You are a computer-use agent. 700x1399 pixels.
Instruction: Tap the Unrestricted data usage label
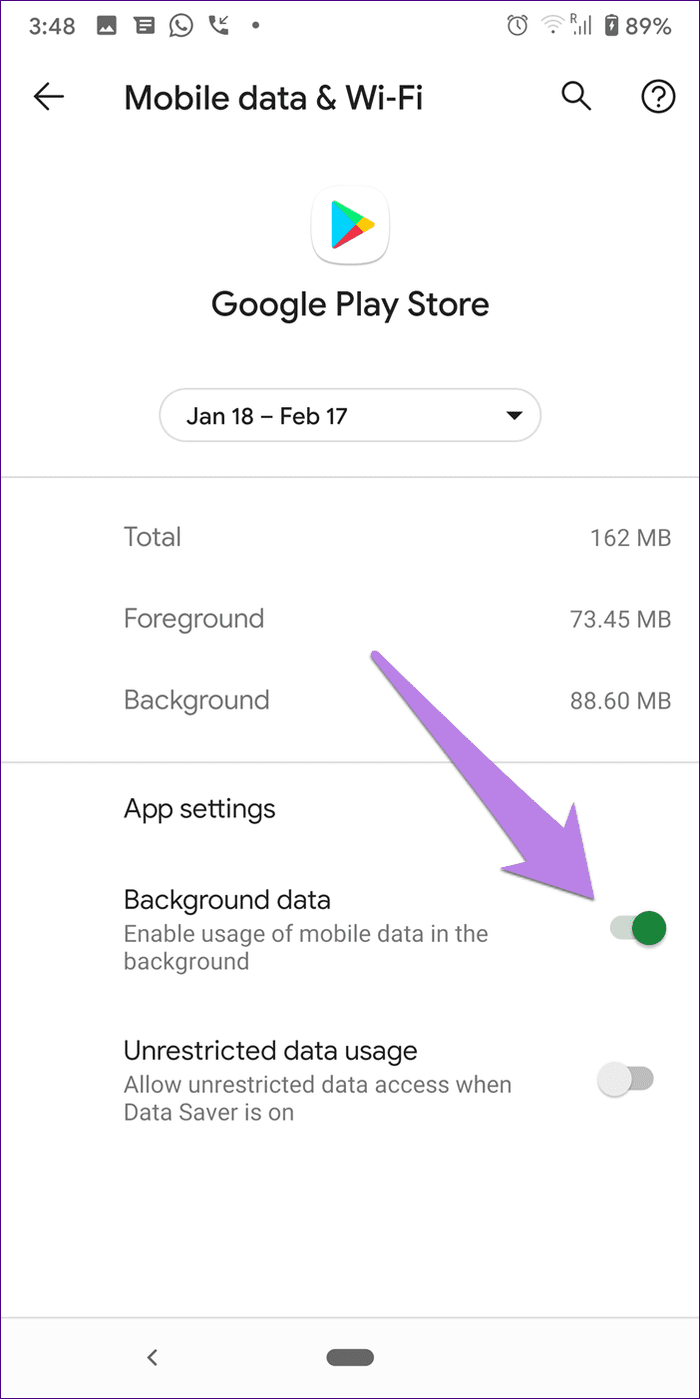coord(270,1050)
